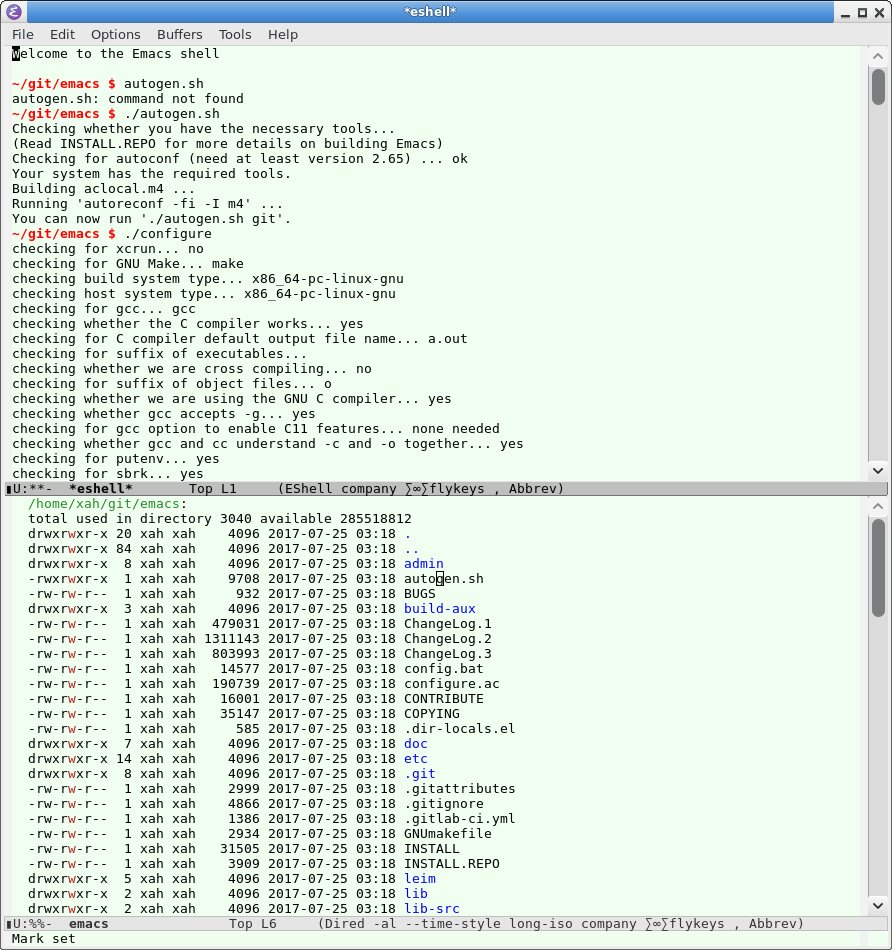Click flykeys minor mode in Dired mode line
Viewport: 892px width, 950px height.
click(697, 923)
